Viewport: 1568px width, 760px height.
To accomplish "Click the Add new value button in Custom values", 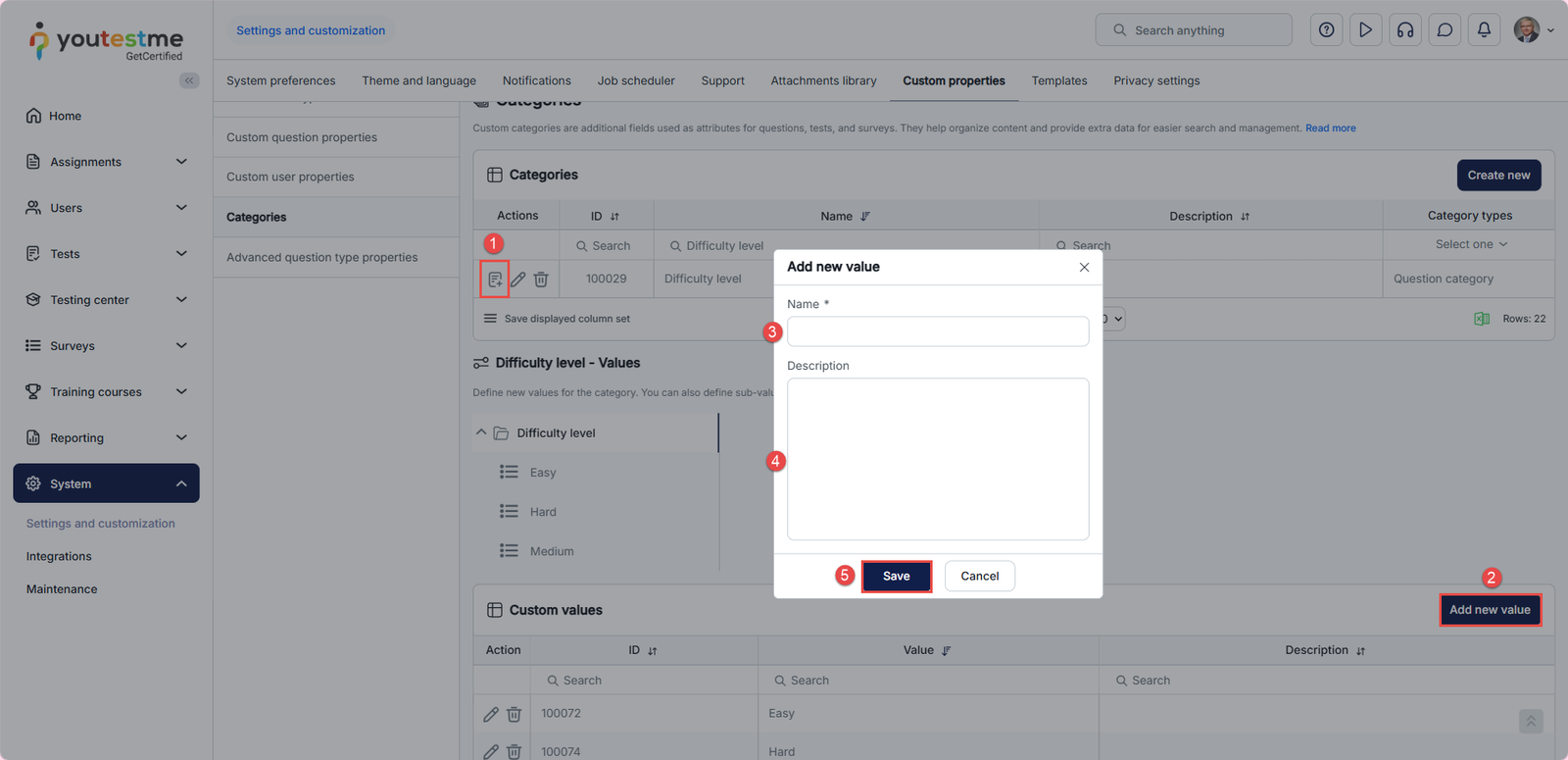I will [x=1490, y=610].
